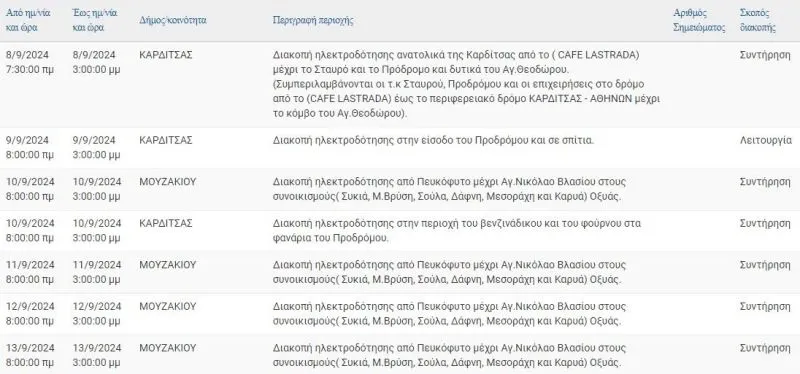Select ΚΑΡΔΙΤΣΑΣ in the 10/9/2024 row

pos(166,223)
